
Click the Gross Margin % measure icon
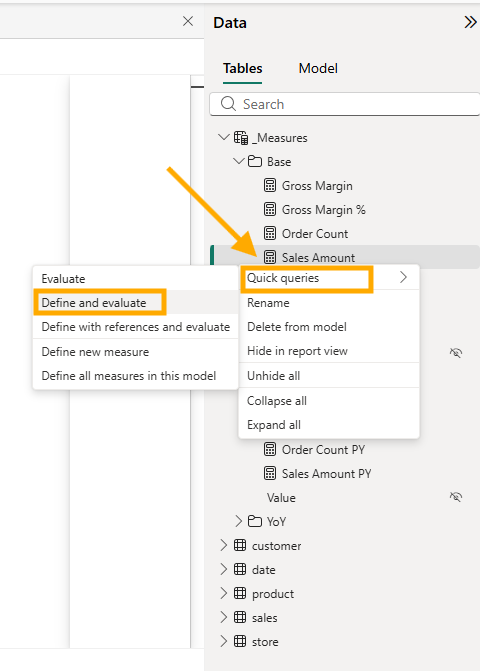(x=270, y=209)
